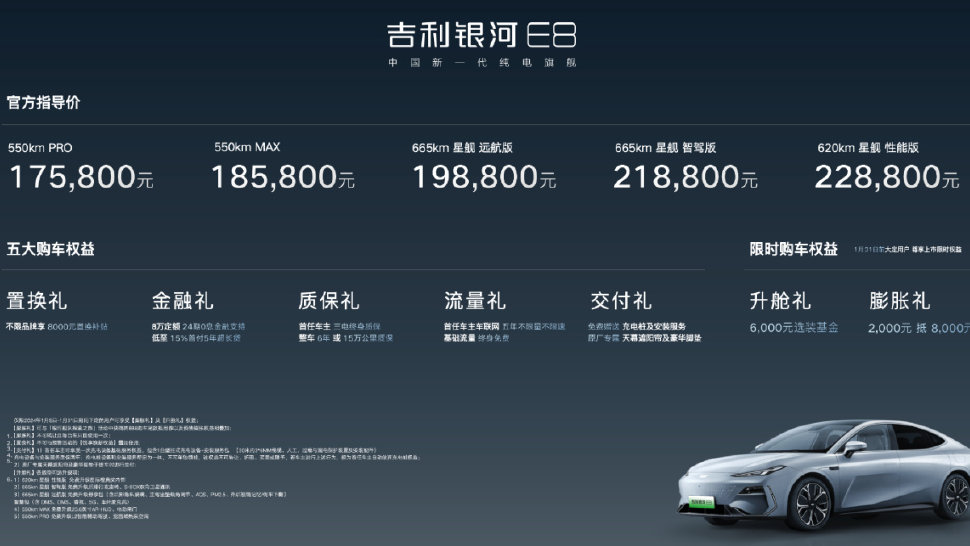Click the car's green license plate
Image resolution: width=970 pixels, height=546 pixels.
tap(702, 501)
